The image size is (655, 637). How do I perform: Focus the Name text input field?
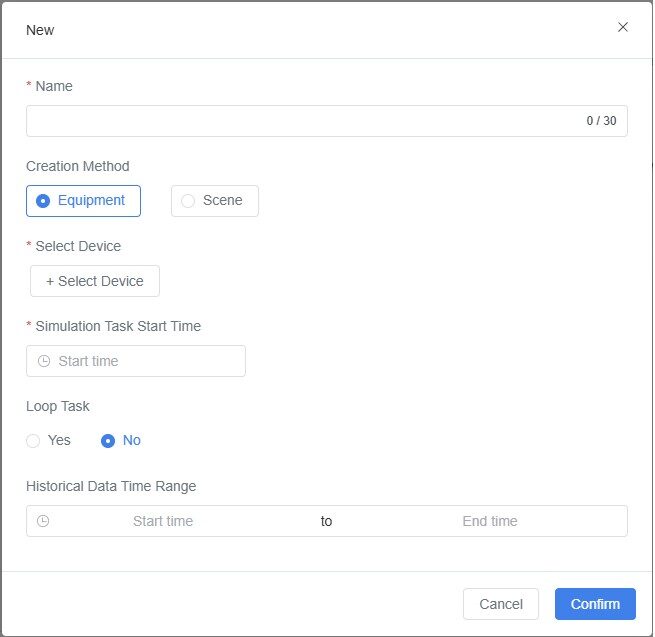point(300,121)
